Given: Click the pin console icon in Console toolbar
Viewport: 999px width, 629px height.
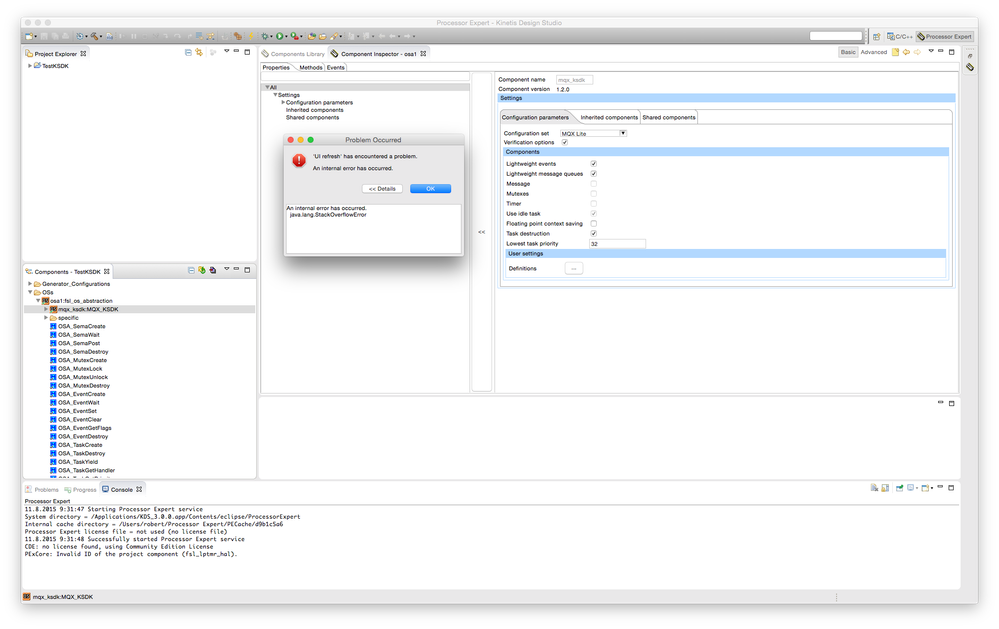Looking at the screenshot, I should (899, 488).
